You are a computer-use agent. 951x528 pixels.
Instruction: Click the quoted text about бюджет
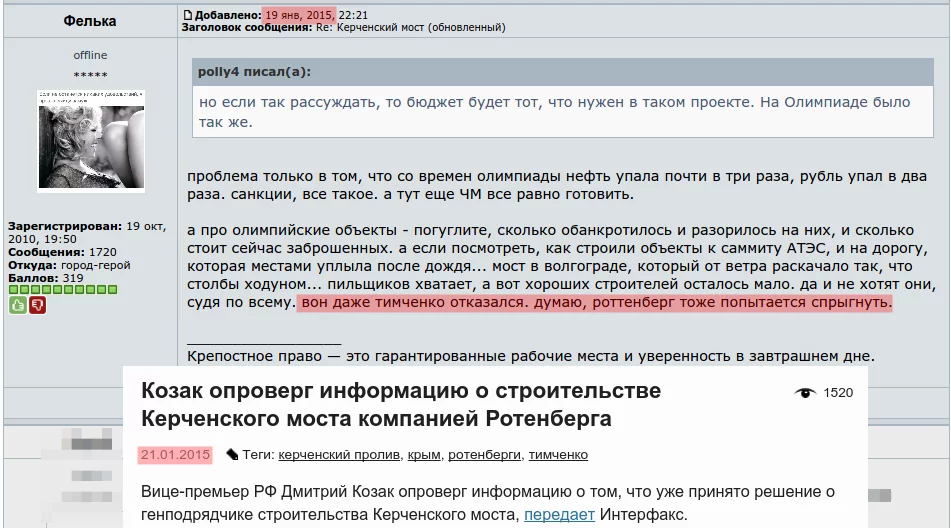(x=554, y=112)
